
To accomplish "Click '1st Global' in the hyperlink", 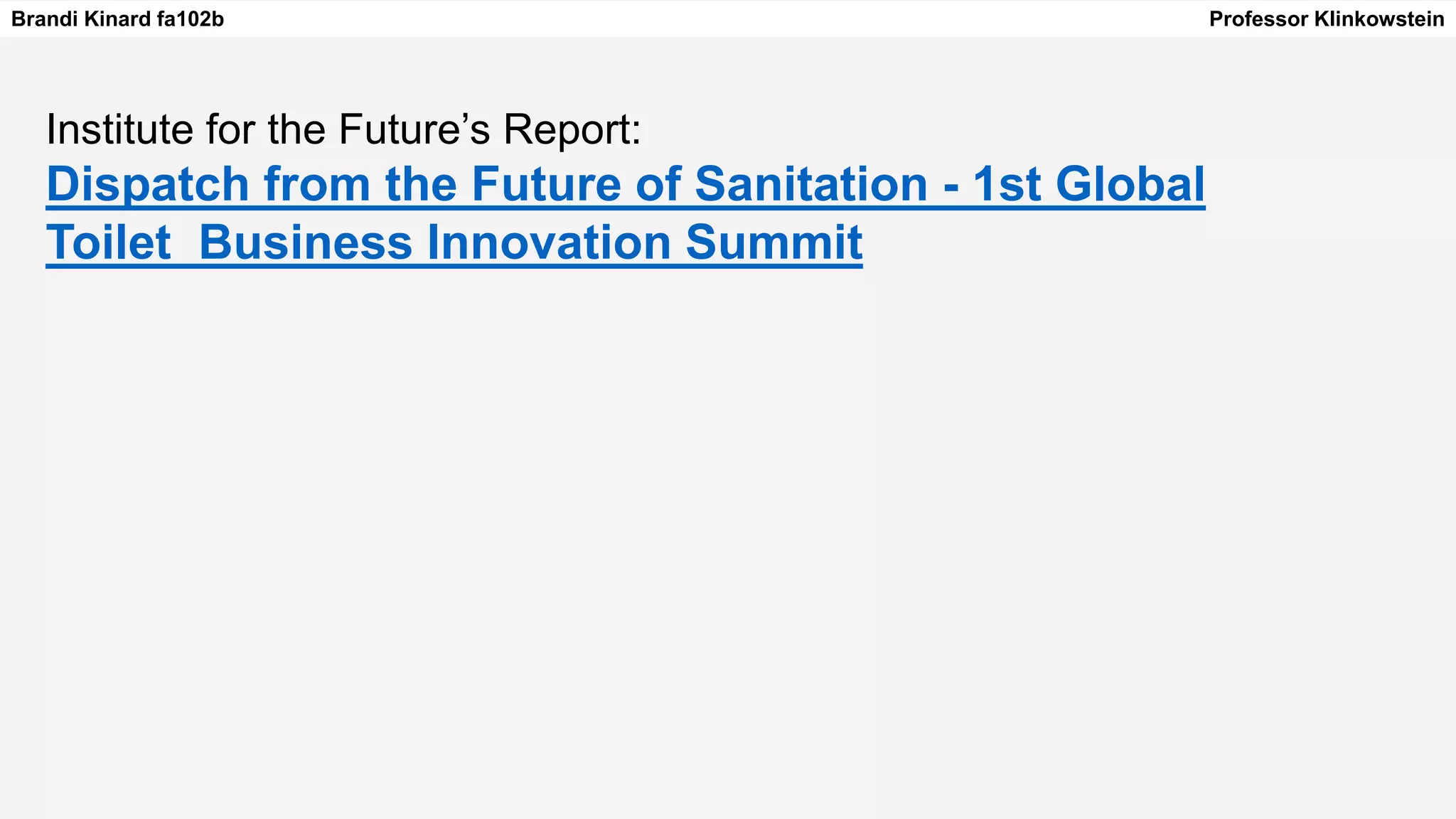I will pos(1088,184).
